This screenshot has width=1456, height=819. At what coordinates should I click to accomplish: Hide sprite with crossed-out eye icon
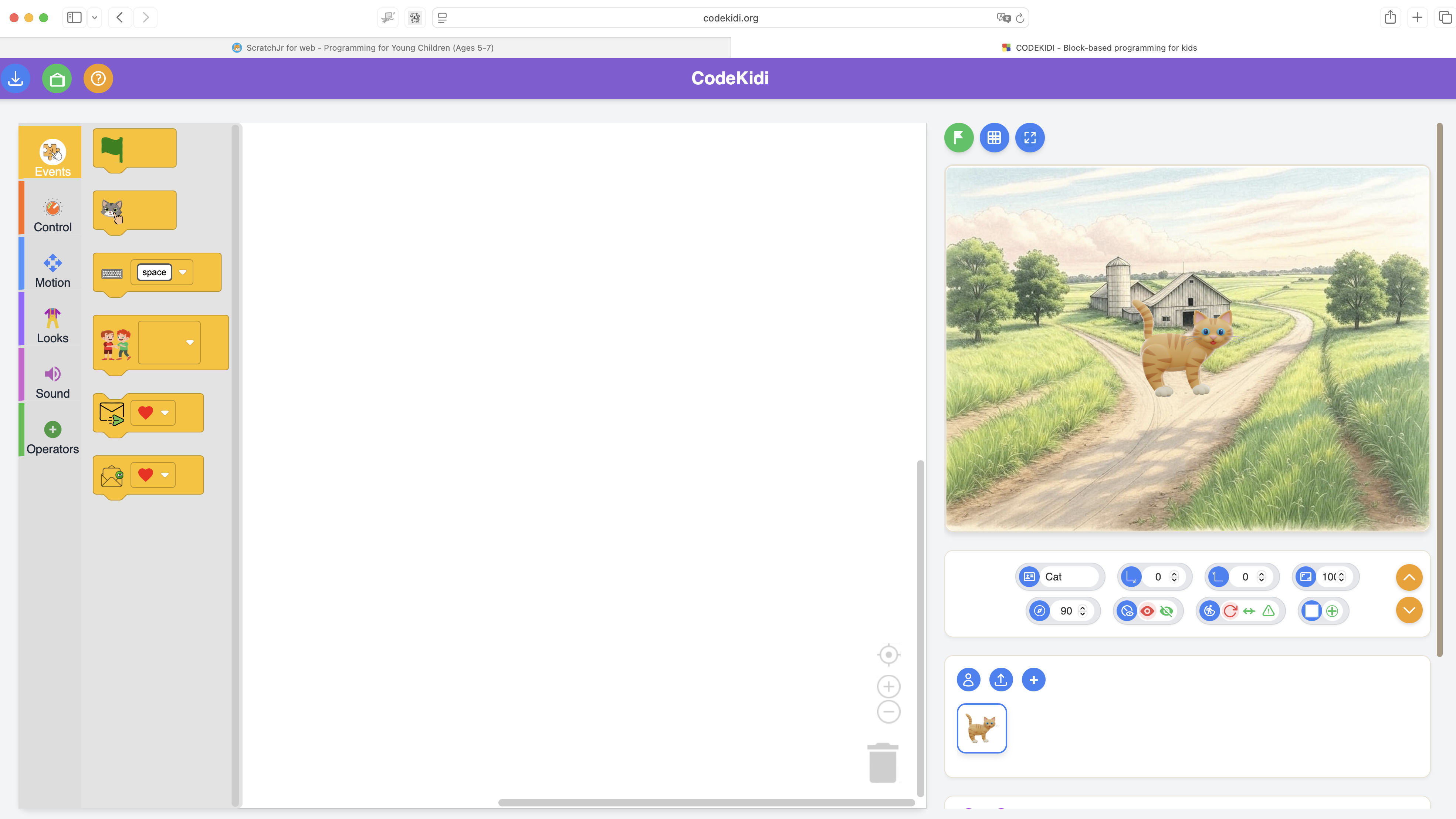[x=1166, y=611]
